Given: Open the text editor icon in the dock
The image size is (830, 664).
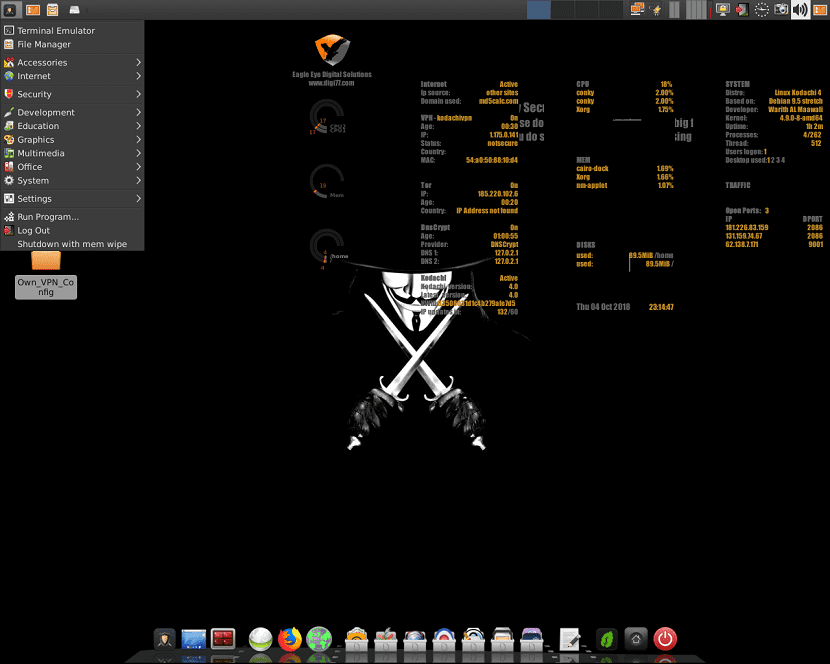Looking at the screenshot, I should (571, 637).
